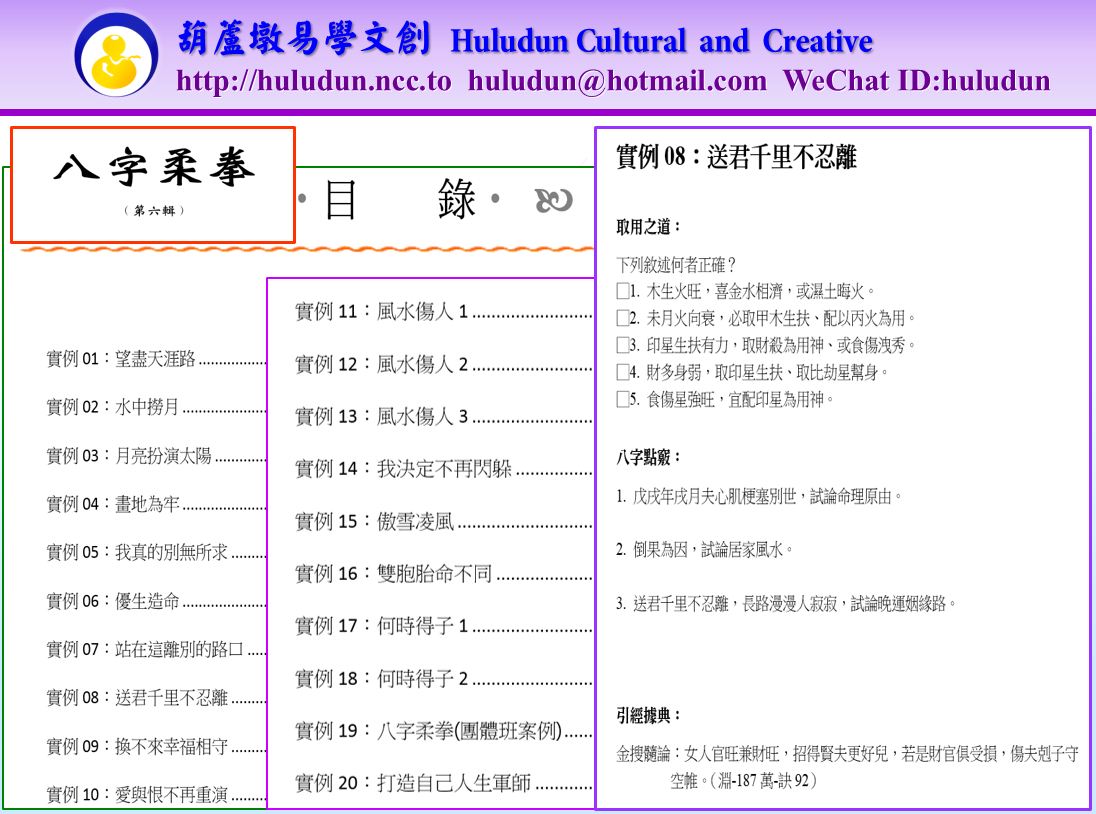This screenshot has width=1096, height=814.
Task: Check option 1 木生火旺 checkbox
Action: point(623,292)
